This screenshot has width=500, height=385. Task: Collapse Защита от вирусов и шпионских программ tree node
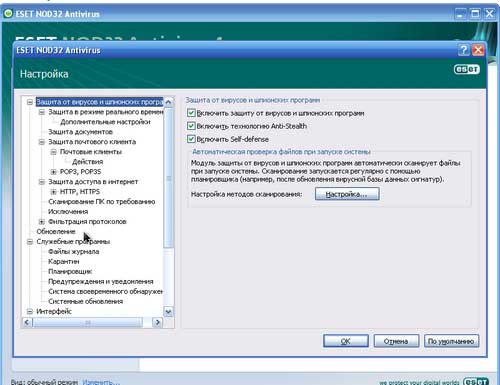(x=30, y=102)
